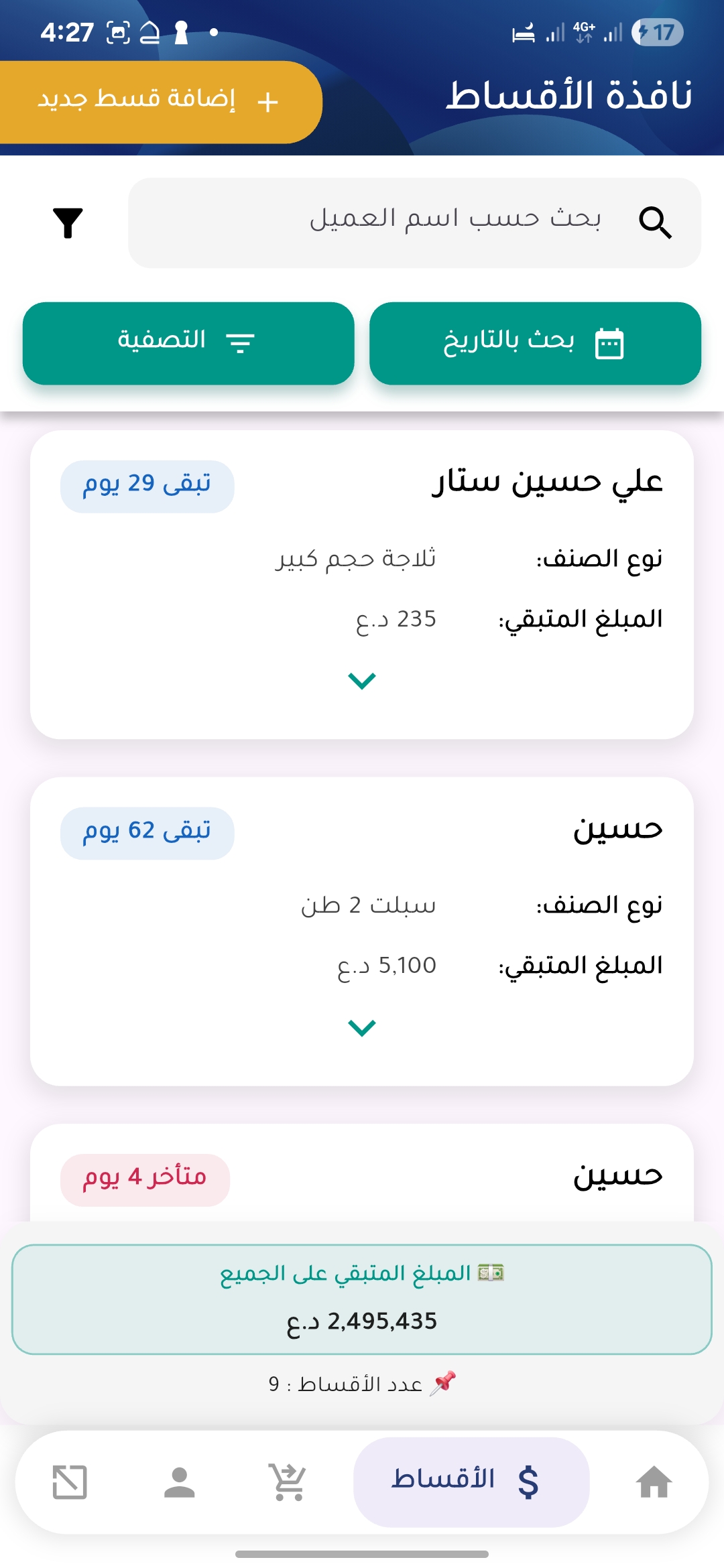Tap the المبلغ المتبقي على الجميع summary box

point(362,1299)
